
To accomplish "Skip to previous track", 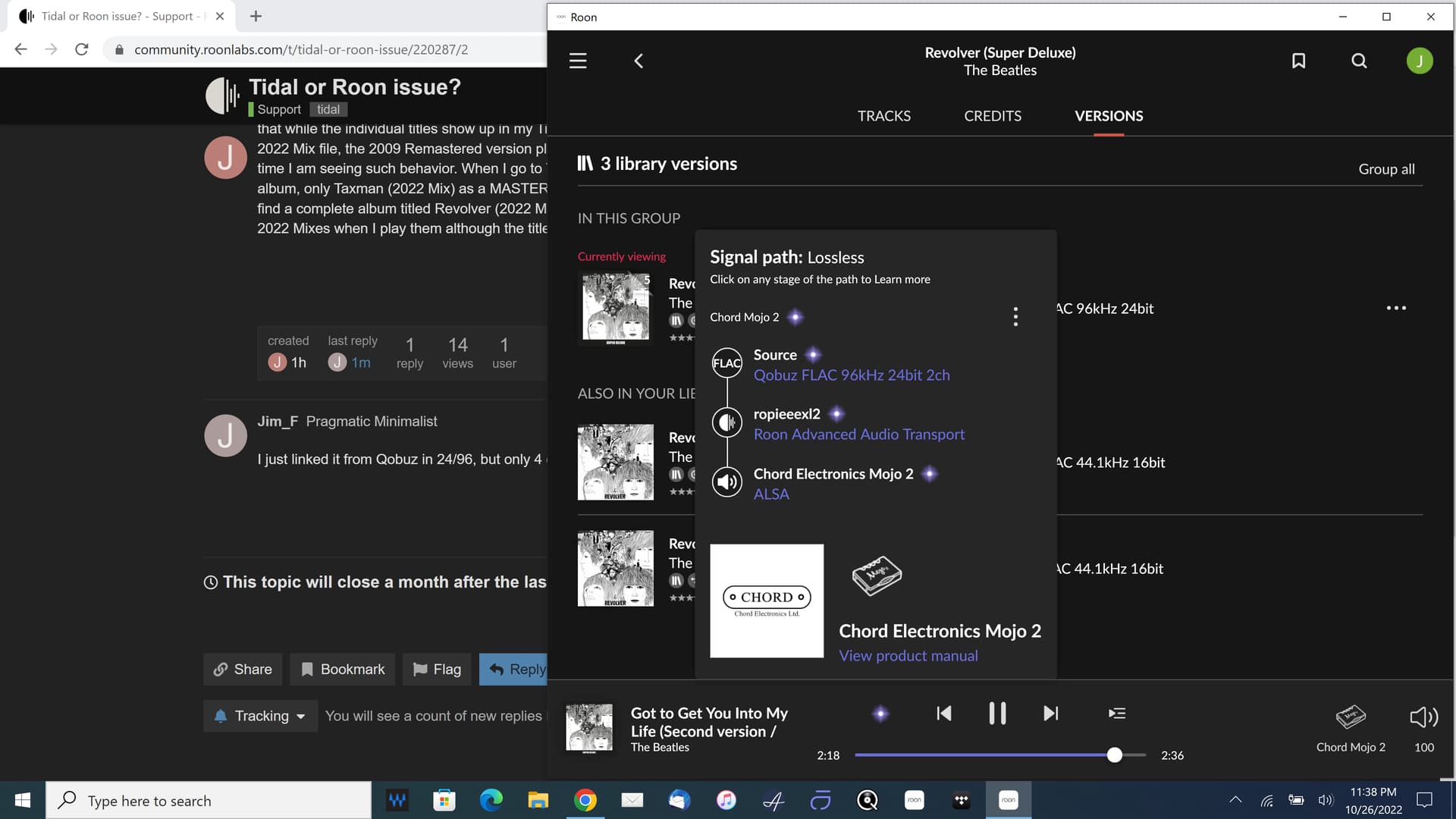I will coord(943,714).
